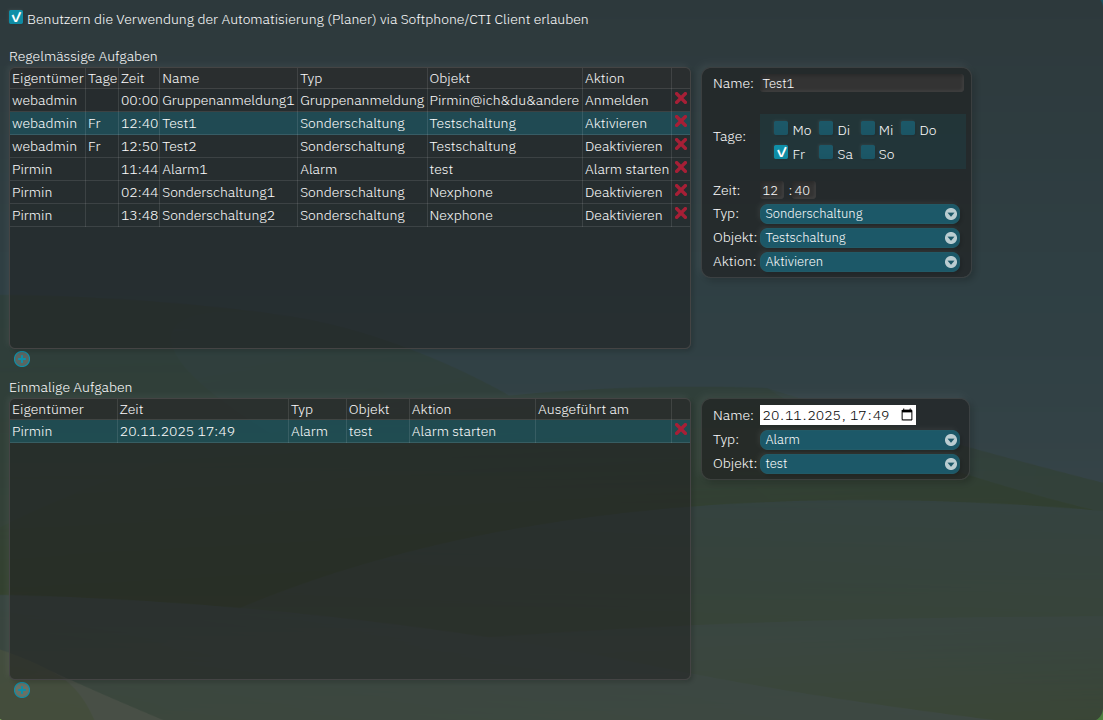The image size is (1103, 720).
Task: Enable the Mo weekday checkbox
Action: pos(781,128)
